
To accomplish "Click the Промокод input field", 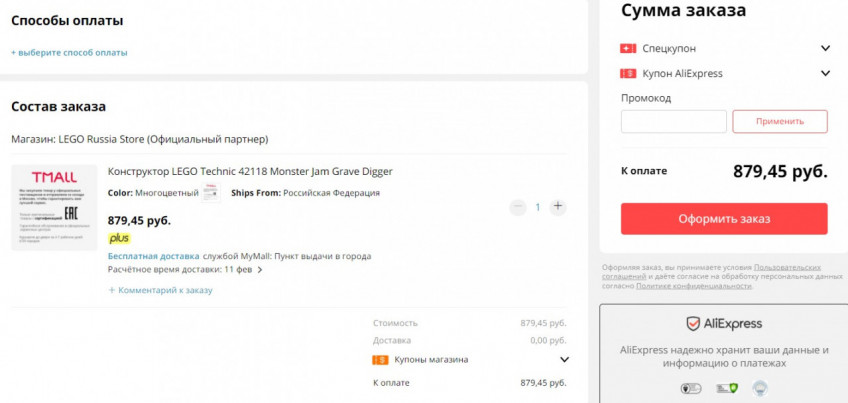I will tap(673, 122).
